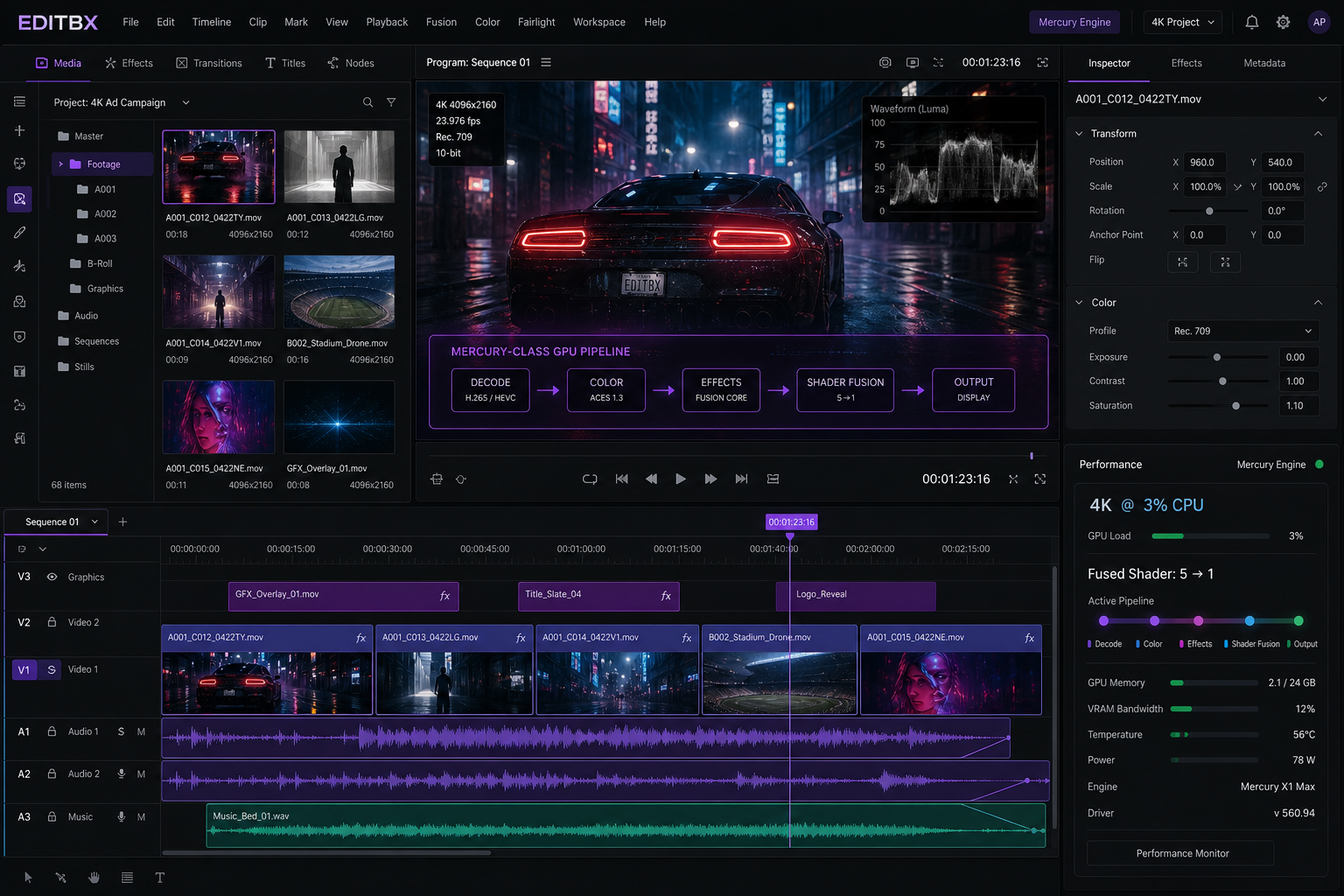Collapse the Transform section
1344x896 pixels.
1318,133
